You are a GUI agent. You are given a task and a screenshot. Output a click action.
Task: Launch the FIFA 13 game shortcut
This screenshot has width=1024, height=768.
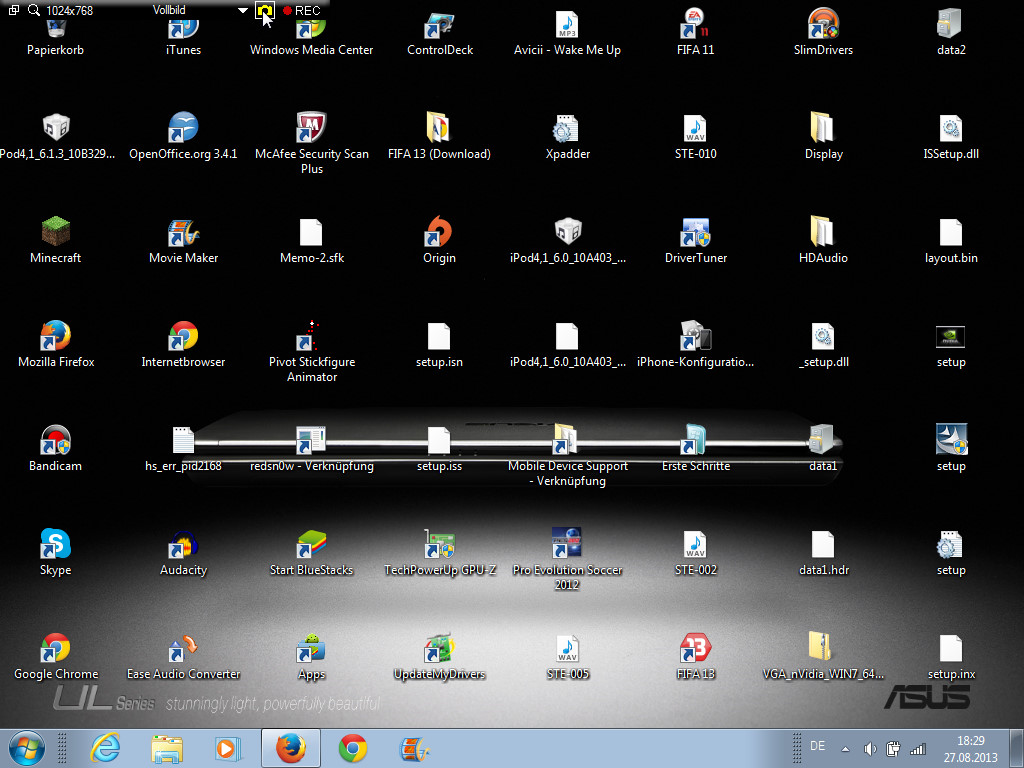tap(696, 656)
